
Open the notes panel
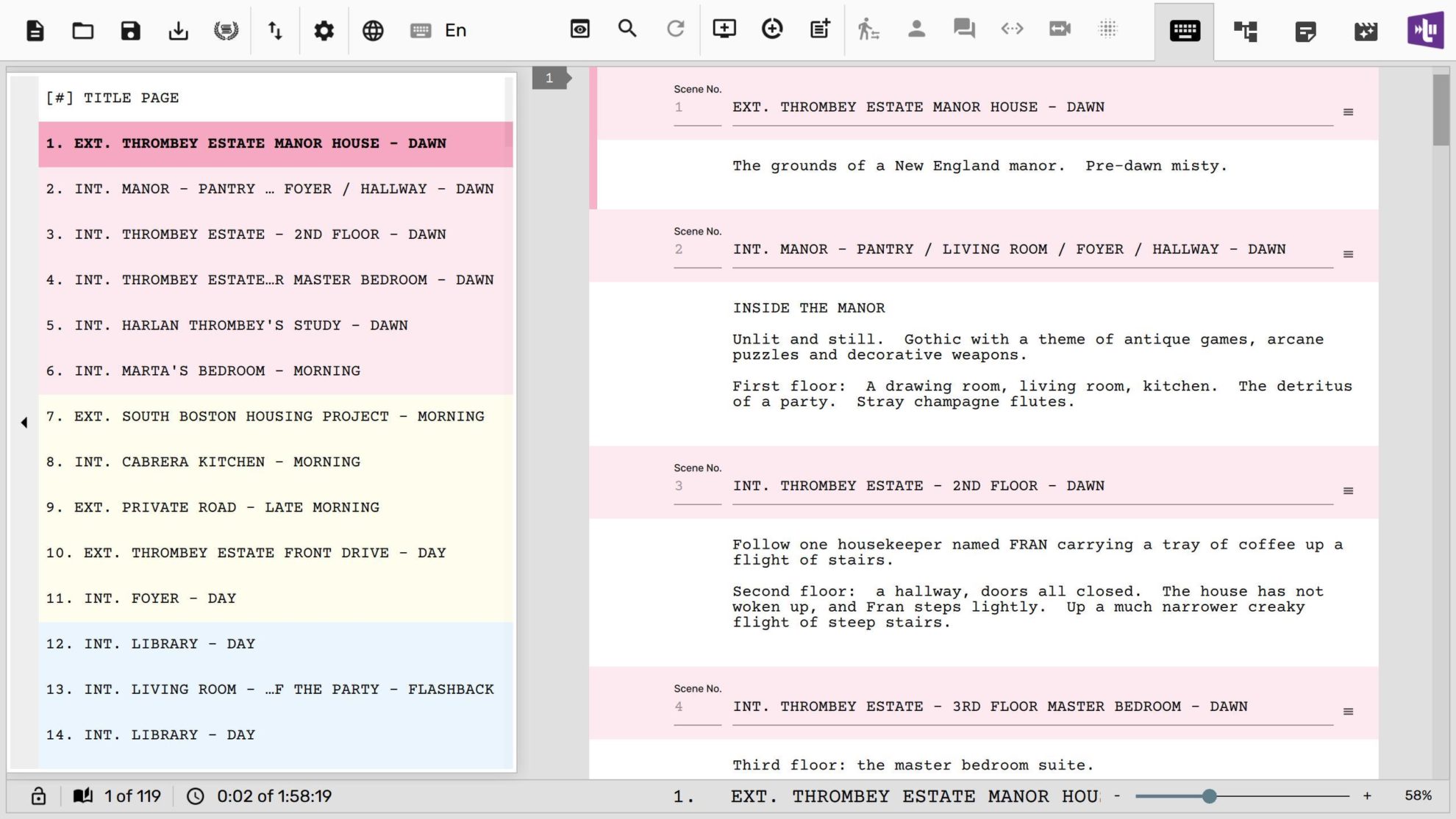1305,31
